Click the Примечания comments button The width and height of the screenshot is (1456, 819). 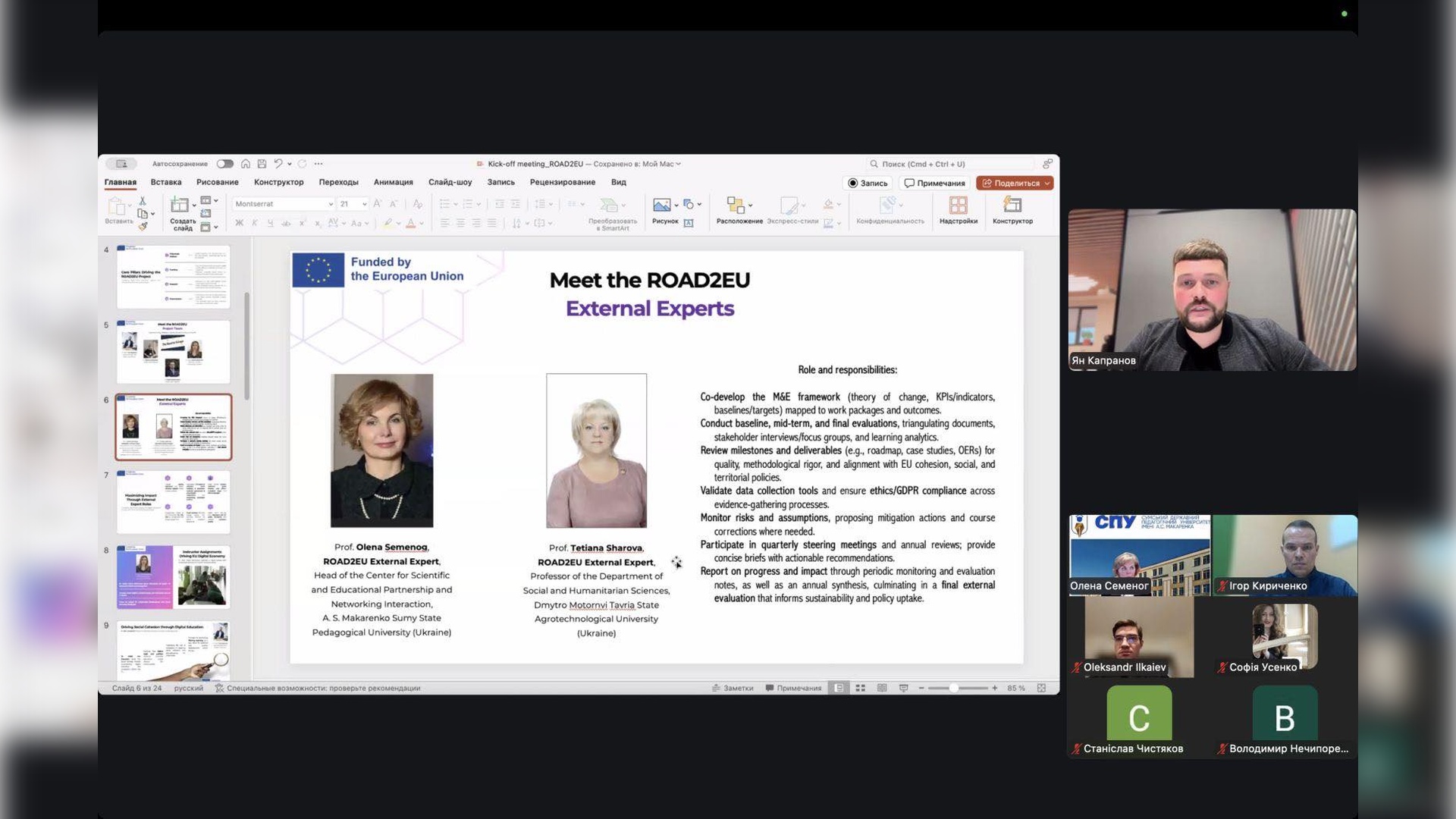(934, 183)
